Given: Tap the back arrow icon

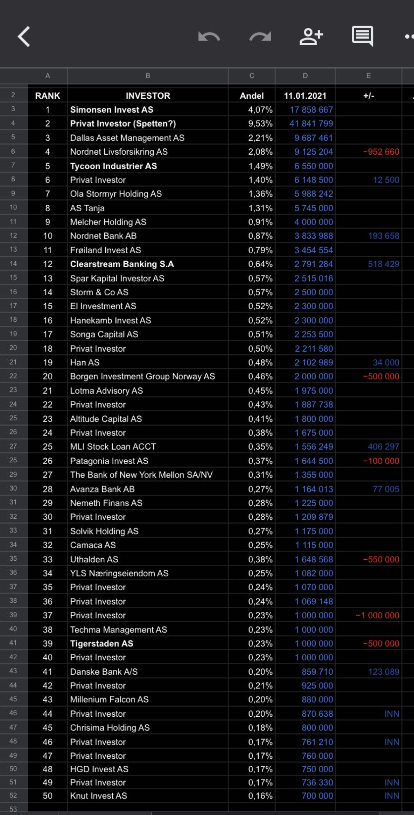Looking at the screenshot, I should tap(24, 37).
